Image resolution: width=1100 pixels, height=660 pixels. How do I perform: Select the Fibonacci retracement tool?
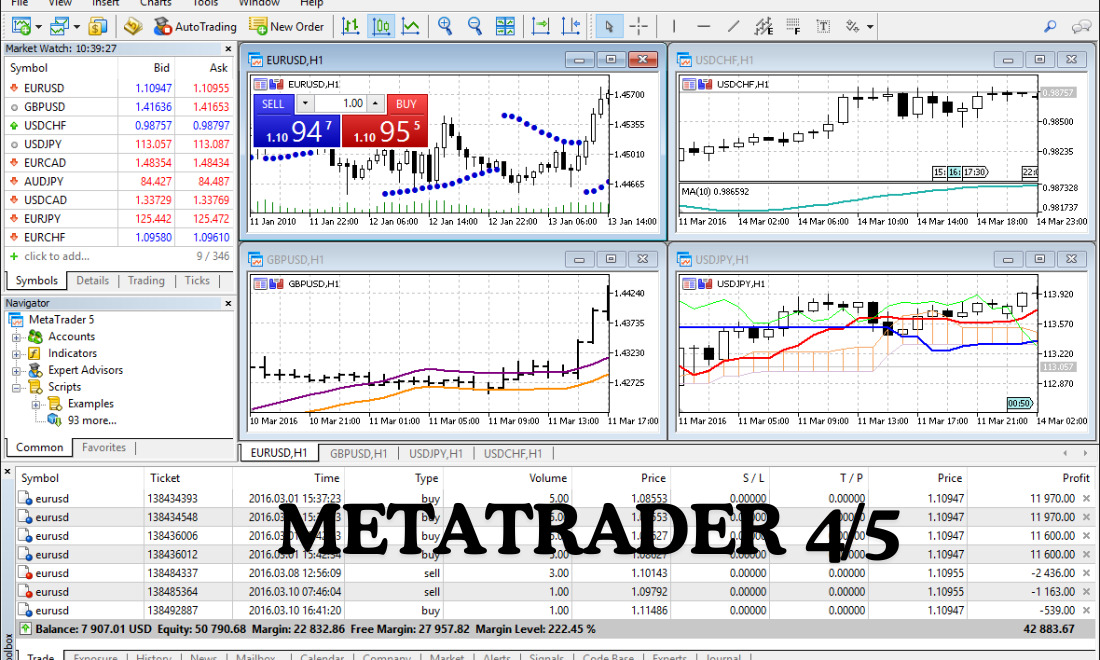(x=793, y=27)
